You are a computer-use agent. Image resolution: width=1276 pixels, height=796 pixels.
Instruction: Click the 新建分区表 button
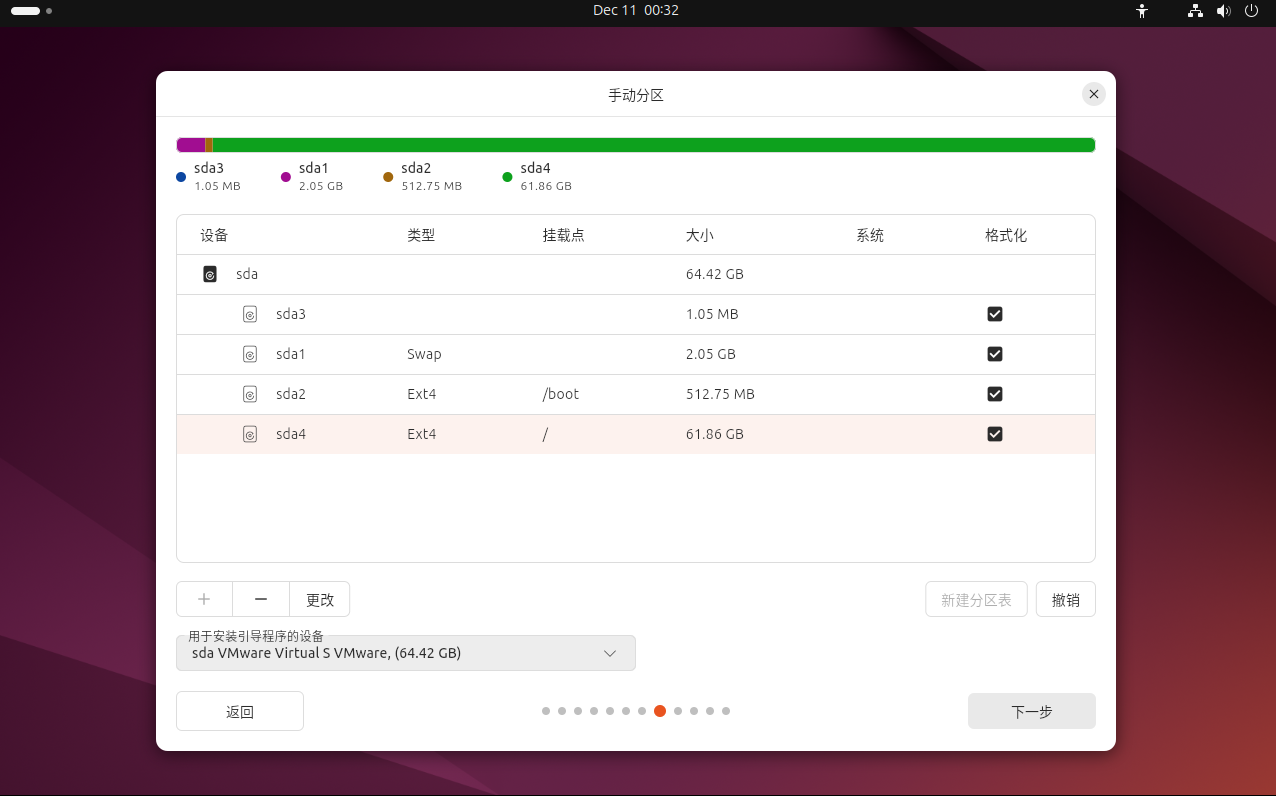point(976,599)
